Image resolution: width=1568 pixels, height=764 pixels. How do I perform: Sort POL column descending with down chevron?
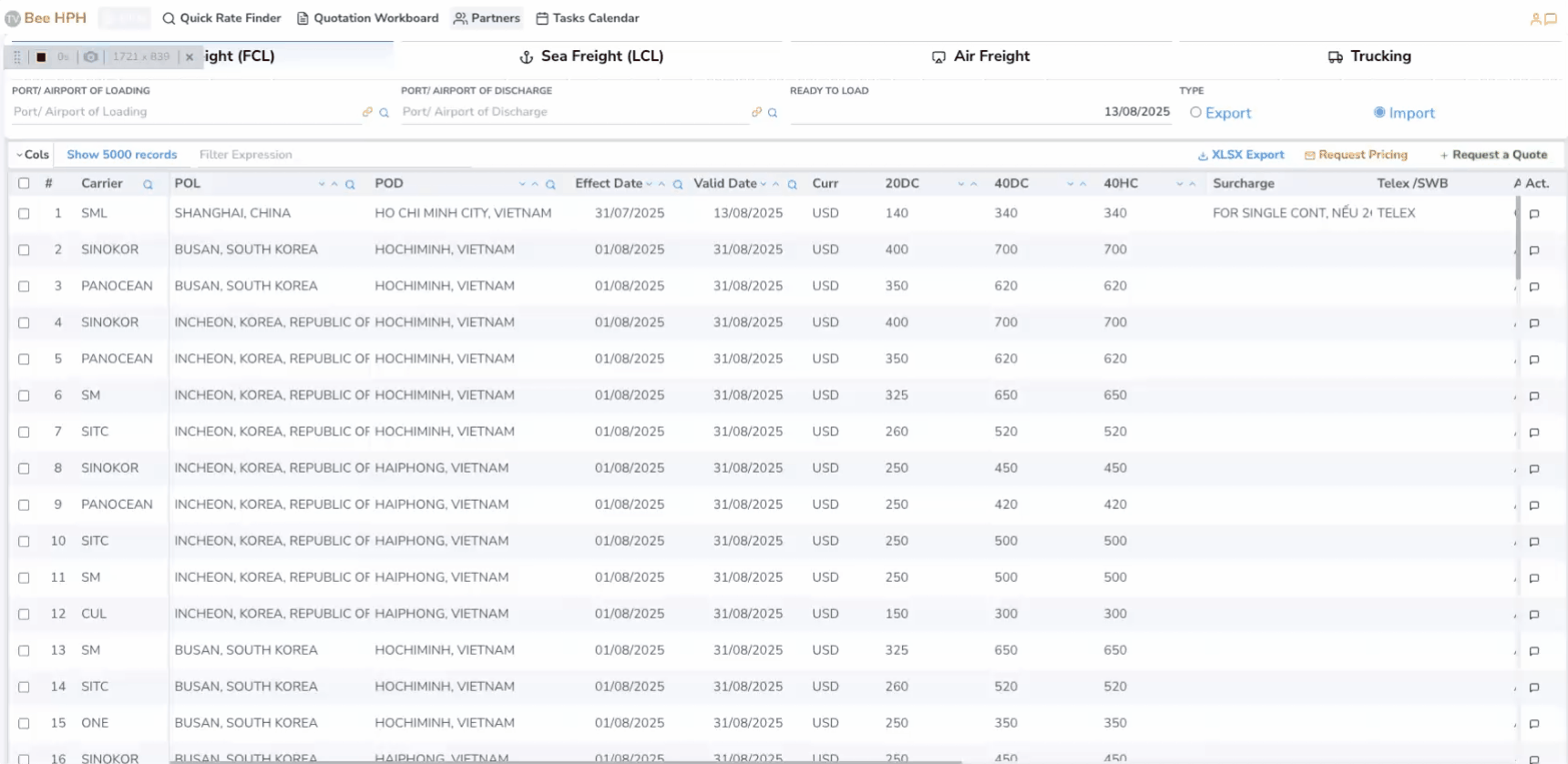(322, 184)
